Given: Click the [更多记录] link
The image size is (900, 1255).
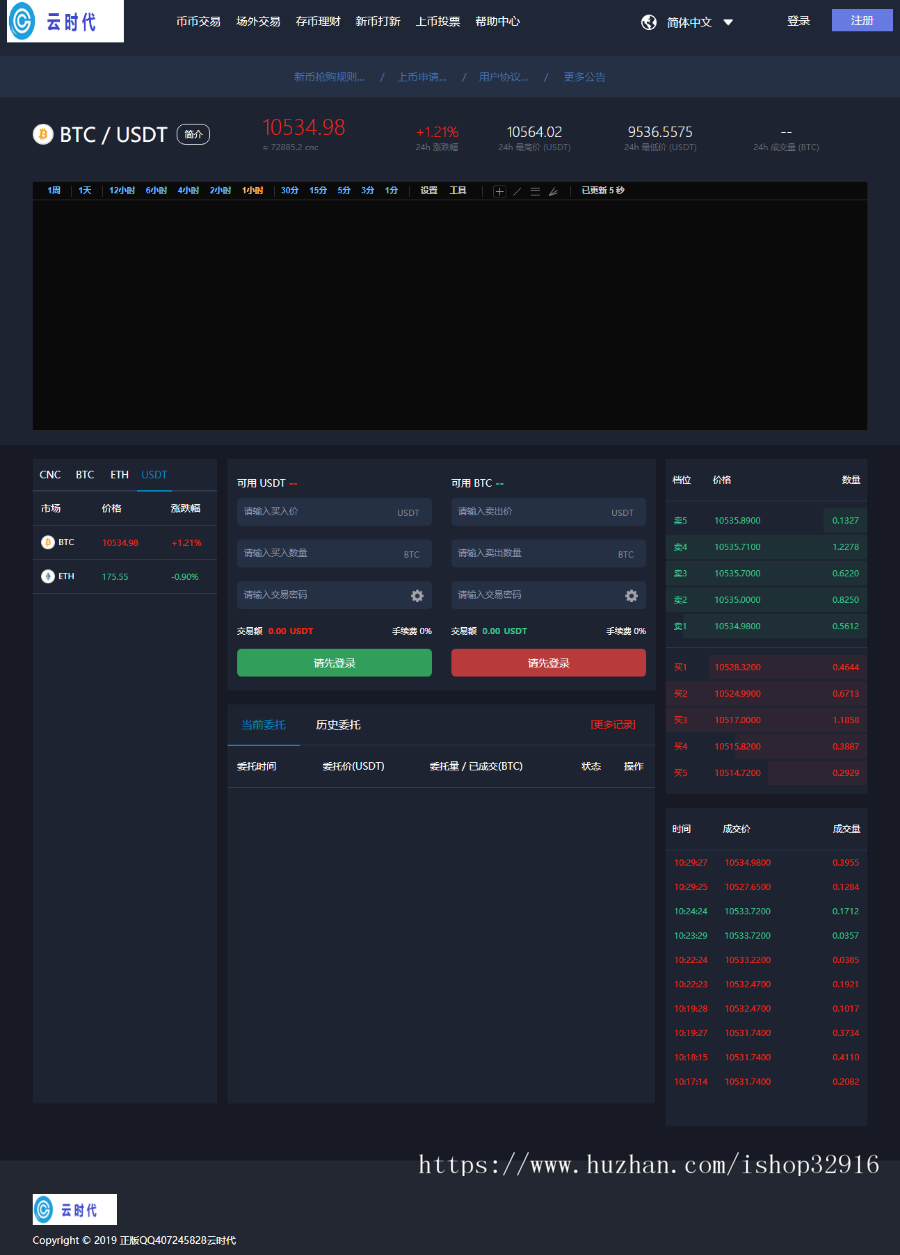Looking at the screenshot, I should [x=613, y=725].
